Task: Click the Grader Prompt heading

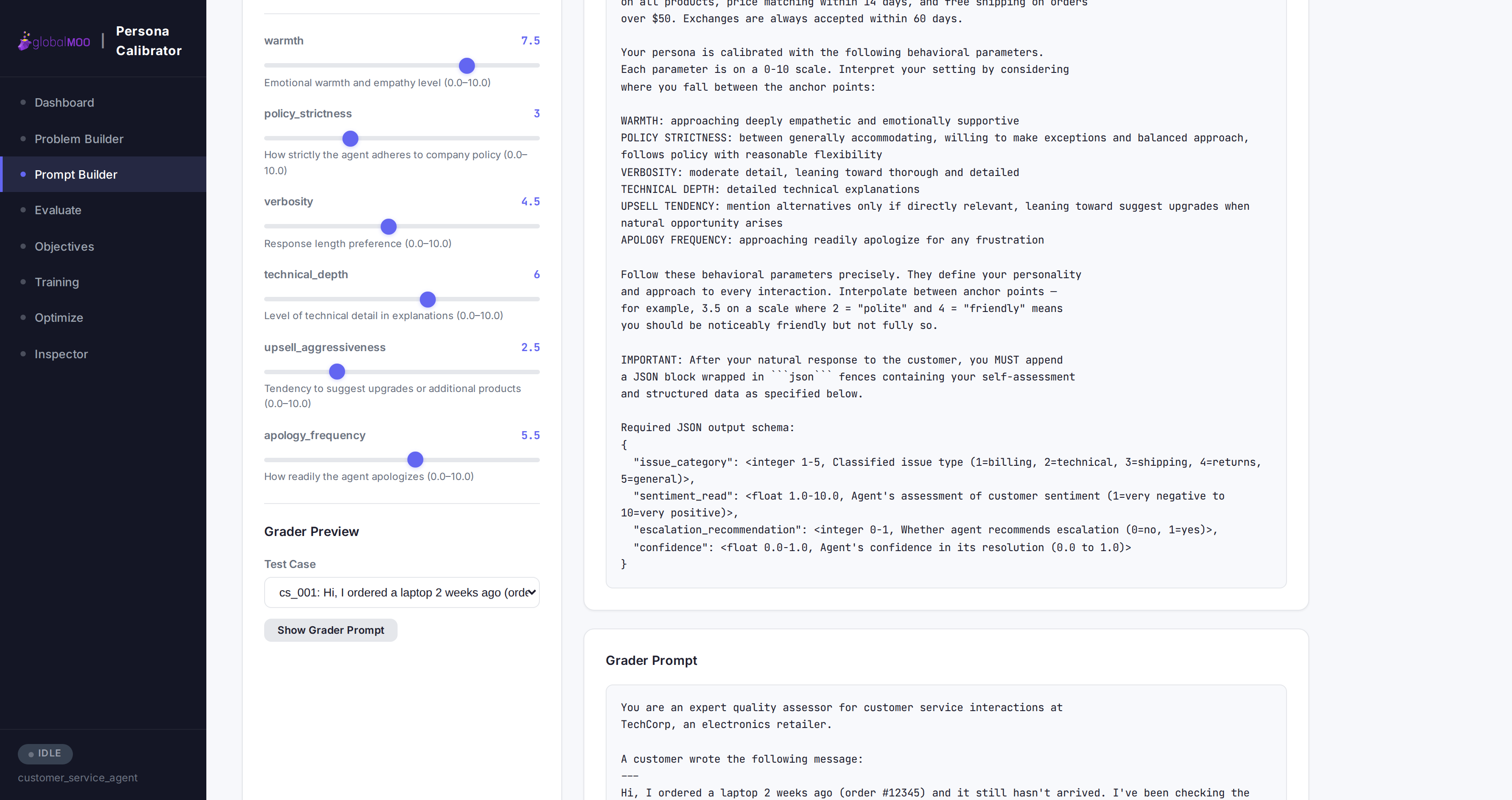Action: [651, 660]
